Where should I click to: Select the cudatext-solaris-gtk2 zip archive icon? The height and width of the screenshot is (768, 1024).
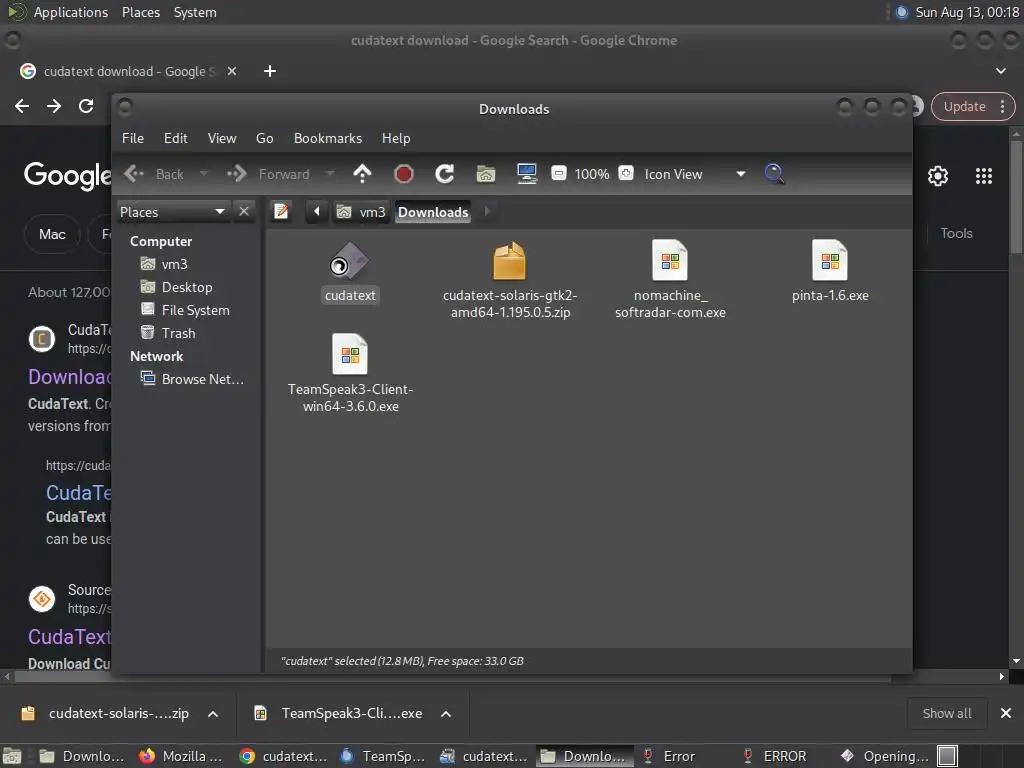(x=509, y=261)
